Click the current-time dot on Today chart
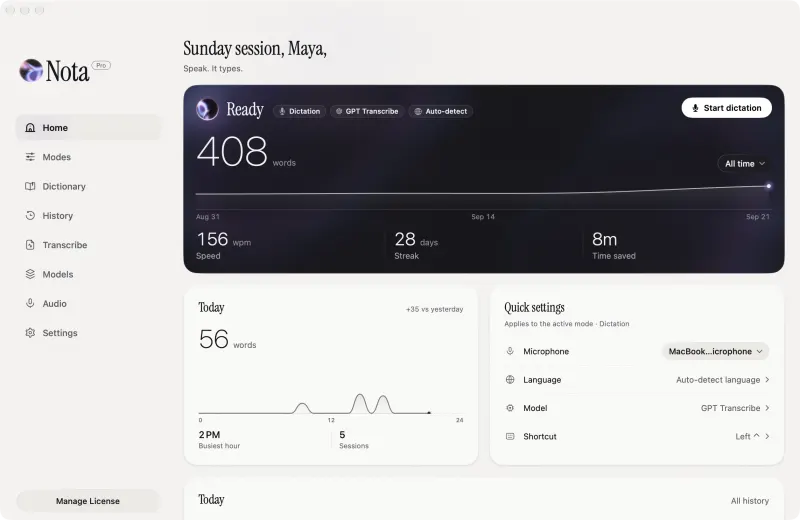 pyautogui.click(x=429, y=412)
